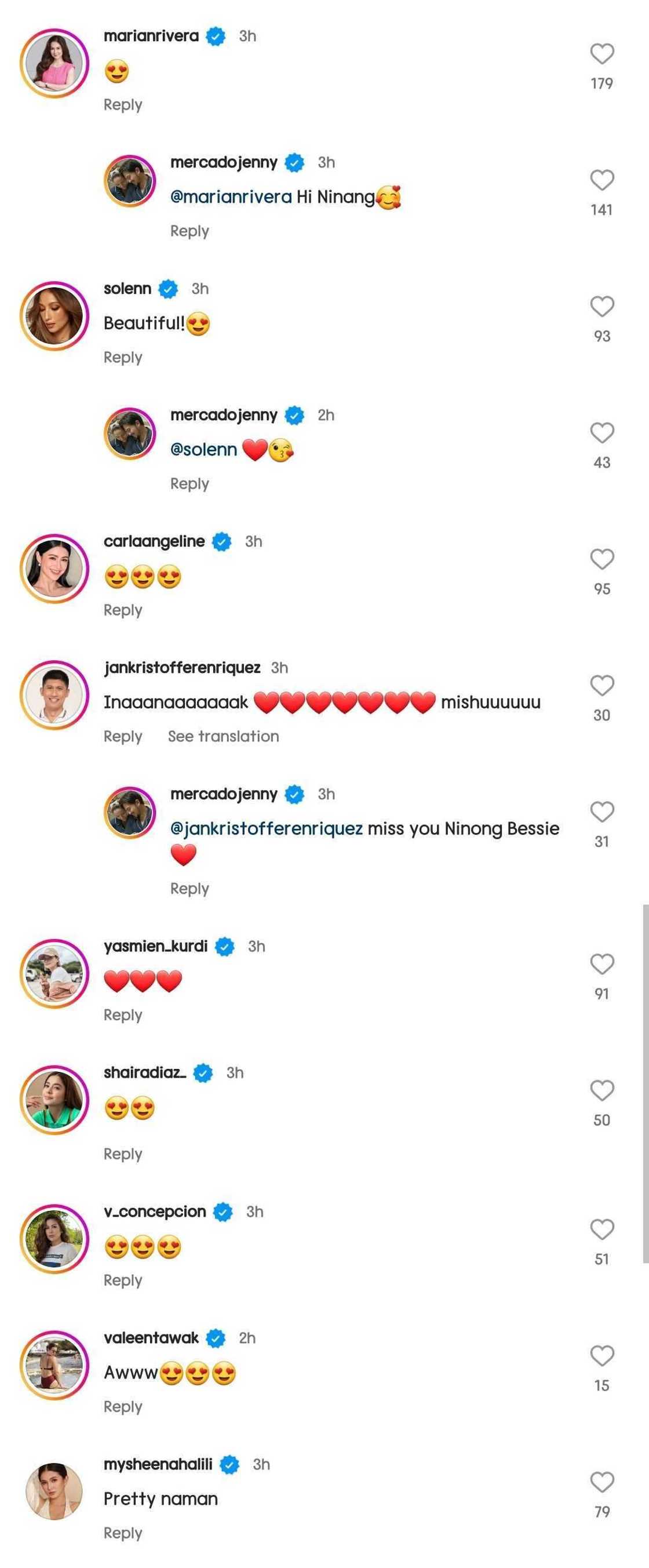Open See translation for jankristofferenriquez's comment
The height and width of the screenshot is (1568, 649).
click(223, 736)
